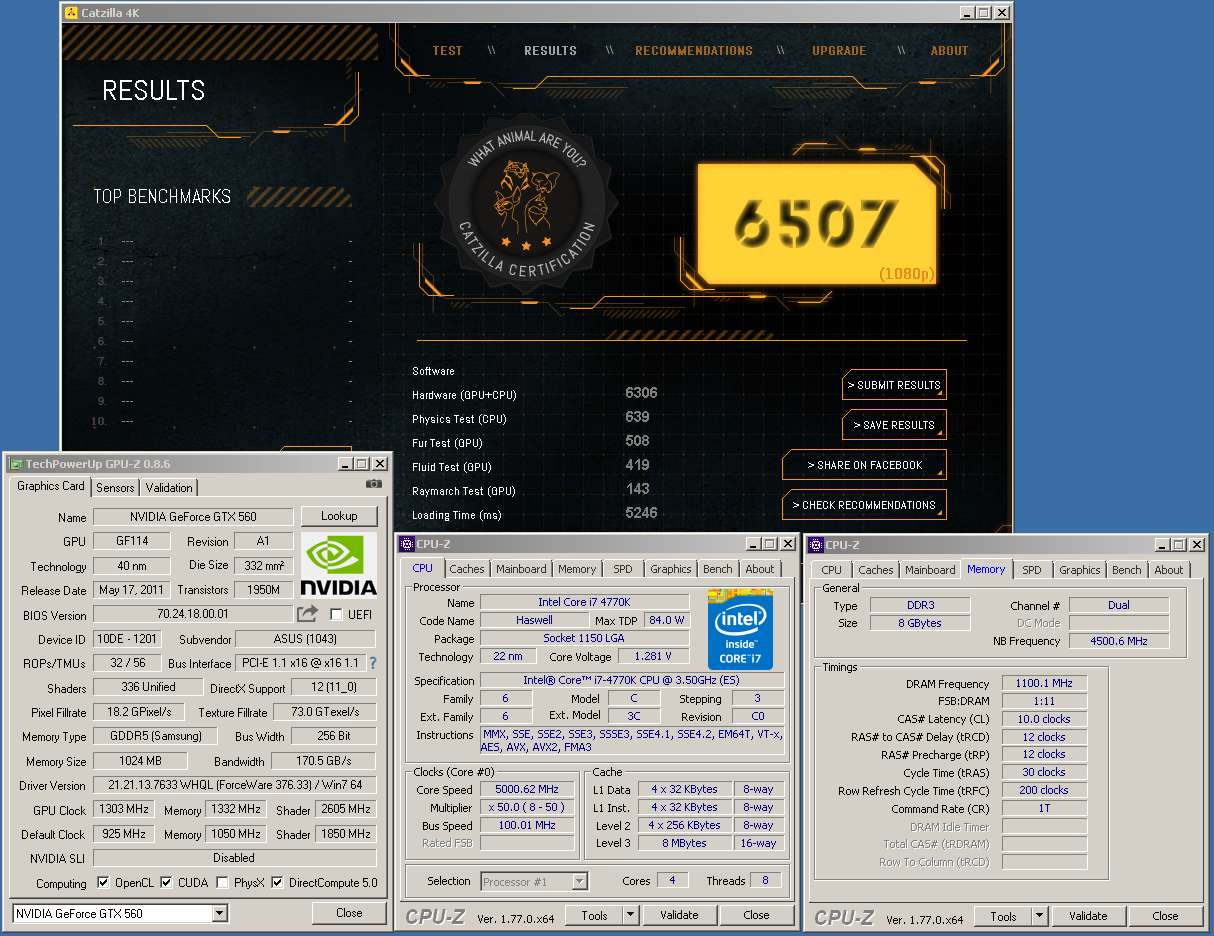Click the Driver Version field in GPU-Z
The width and height of the screenshot is (1214, 936).
tap(234, 785)
